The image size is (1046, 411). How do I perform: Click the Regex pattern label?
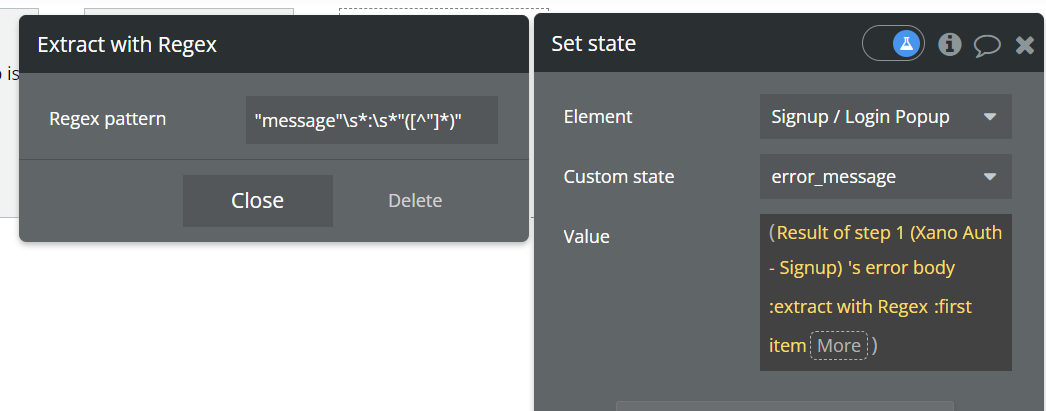pos(108,120)
